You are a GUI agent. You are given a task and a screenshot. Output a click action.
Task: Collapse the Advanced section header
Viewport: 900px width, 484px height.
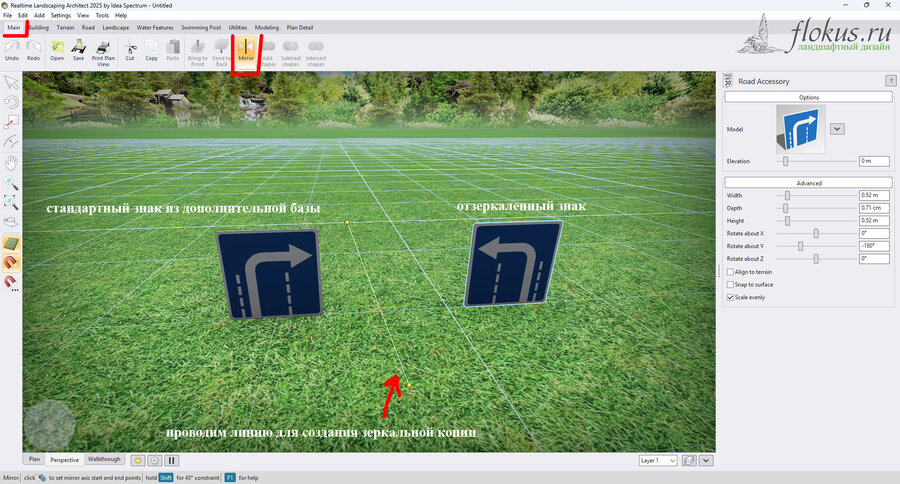(808, 183)
